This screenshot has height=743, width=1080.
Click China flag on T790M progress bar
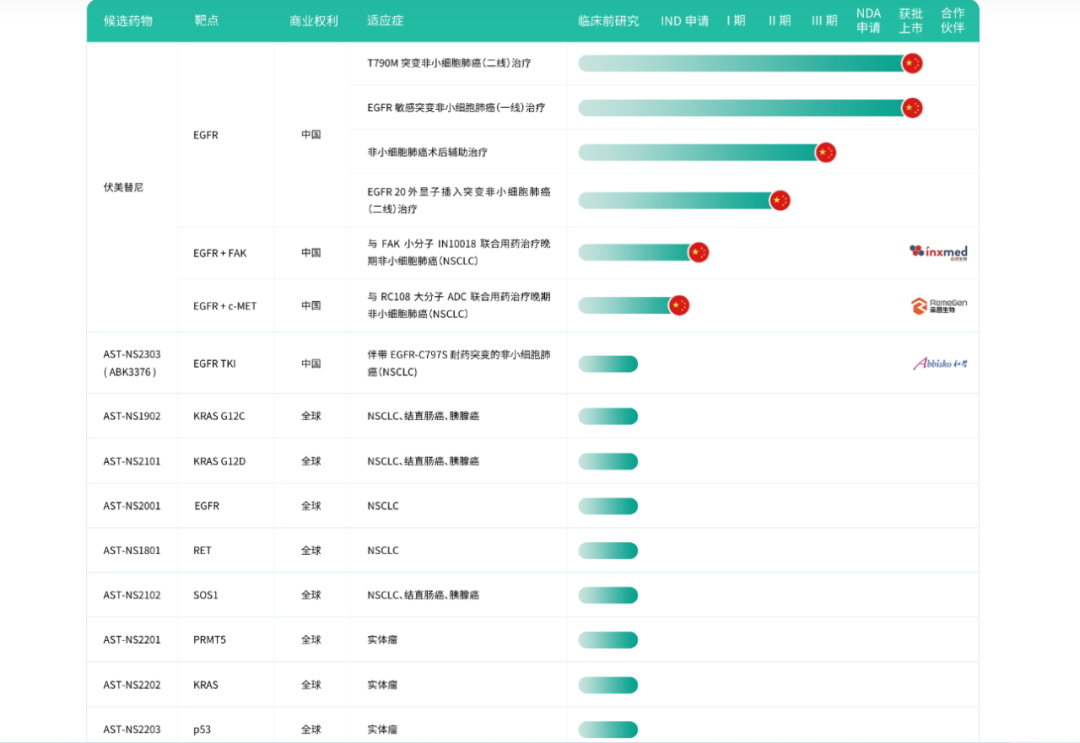click(x=911, y=63)
